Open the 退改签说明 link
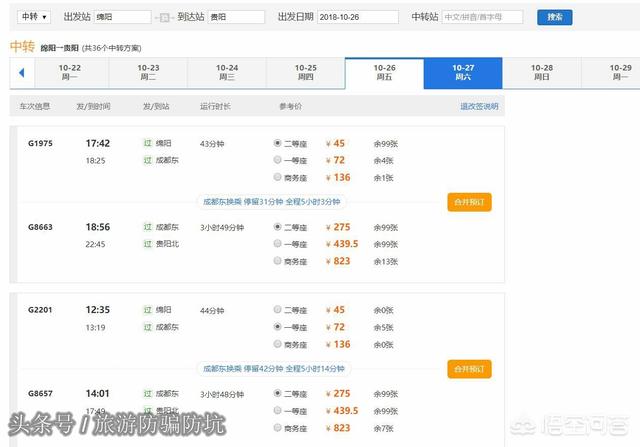The image size is (640, 447). 478,106
